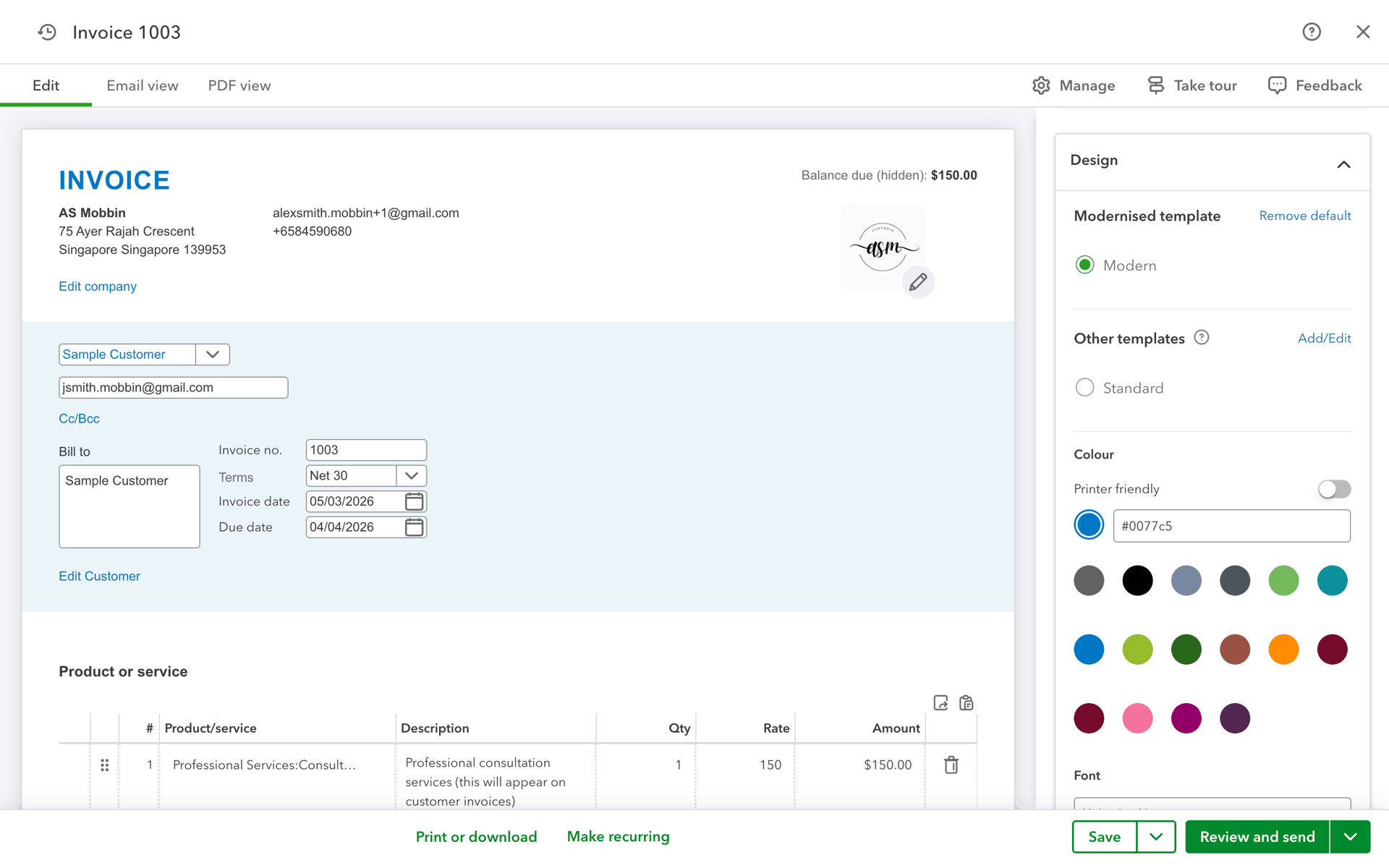This screenshot has width=1389, height=868.
Task: Pick the light green colour swatch
Action: [1283, 581]
